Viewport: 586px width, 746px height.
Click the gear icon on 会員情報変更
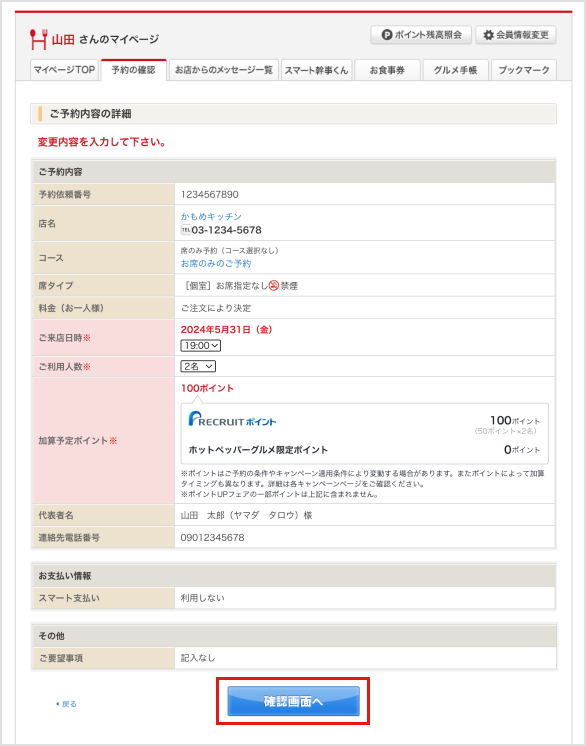488,35
